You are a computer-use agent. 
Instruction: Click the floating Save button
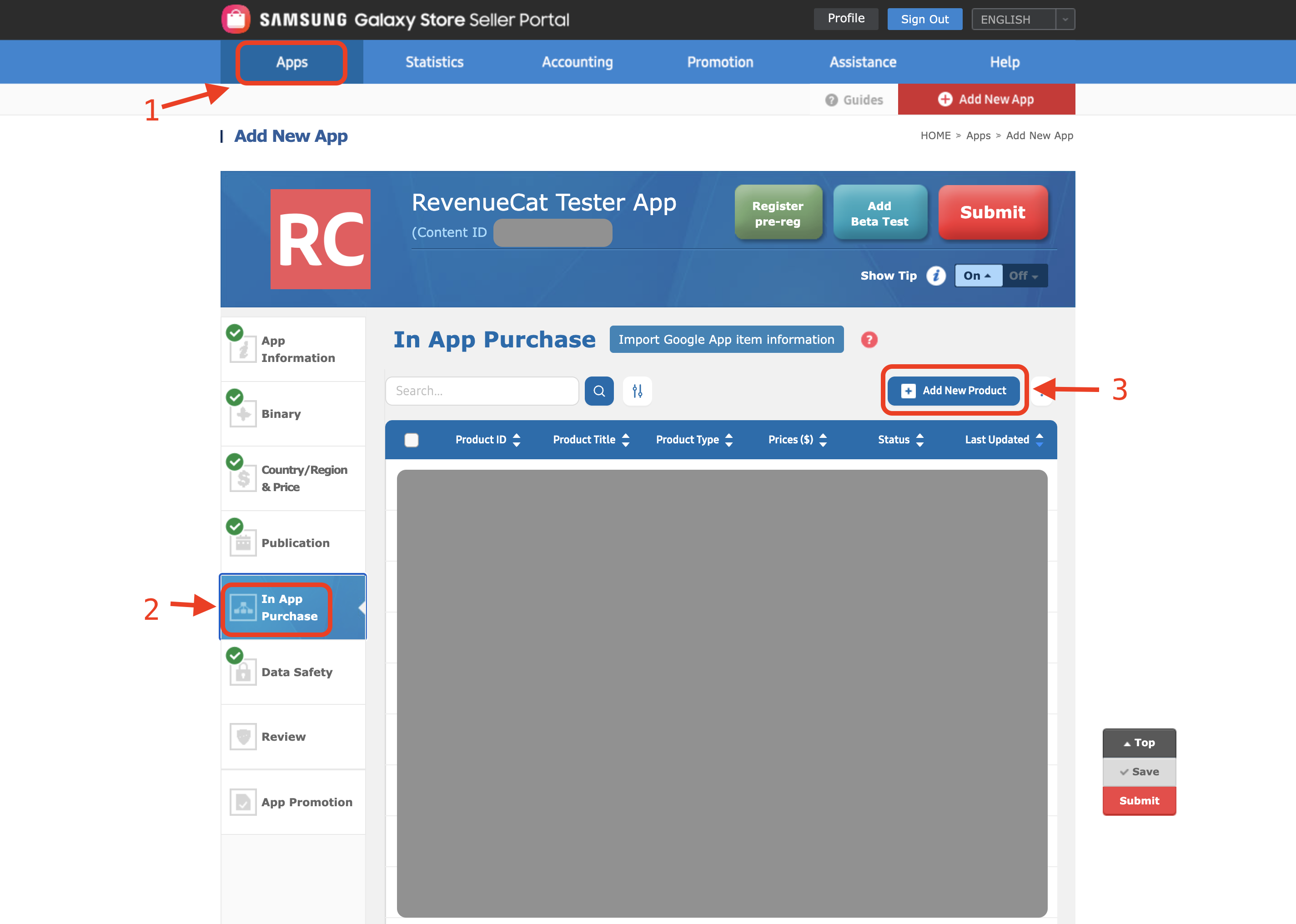point(1139,772)
